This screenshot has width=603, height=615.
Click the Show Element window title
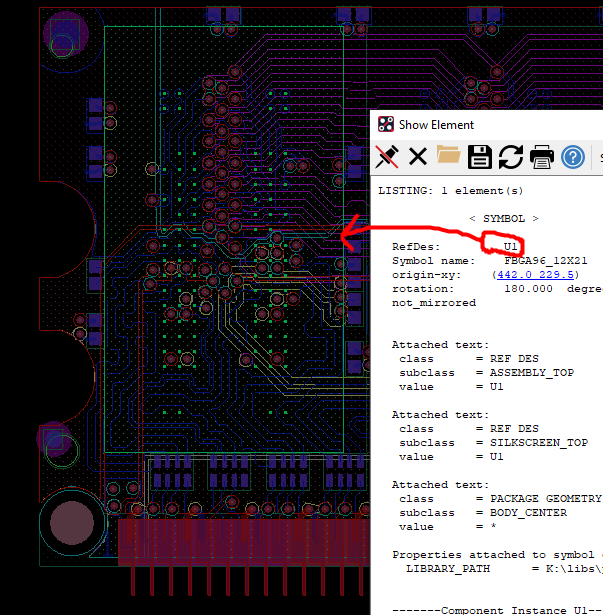point(436,125)
